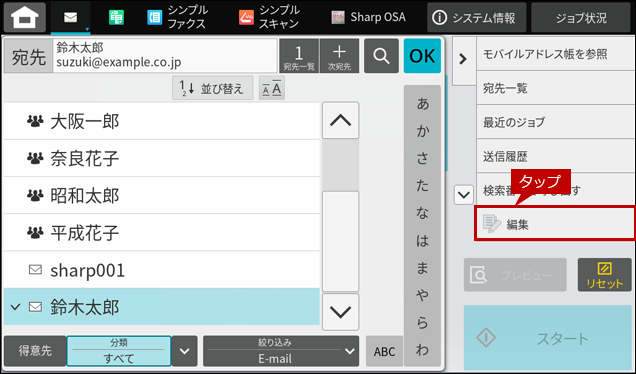
Task: Tap the リセット button
Action: coord(604,275)
